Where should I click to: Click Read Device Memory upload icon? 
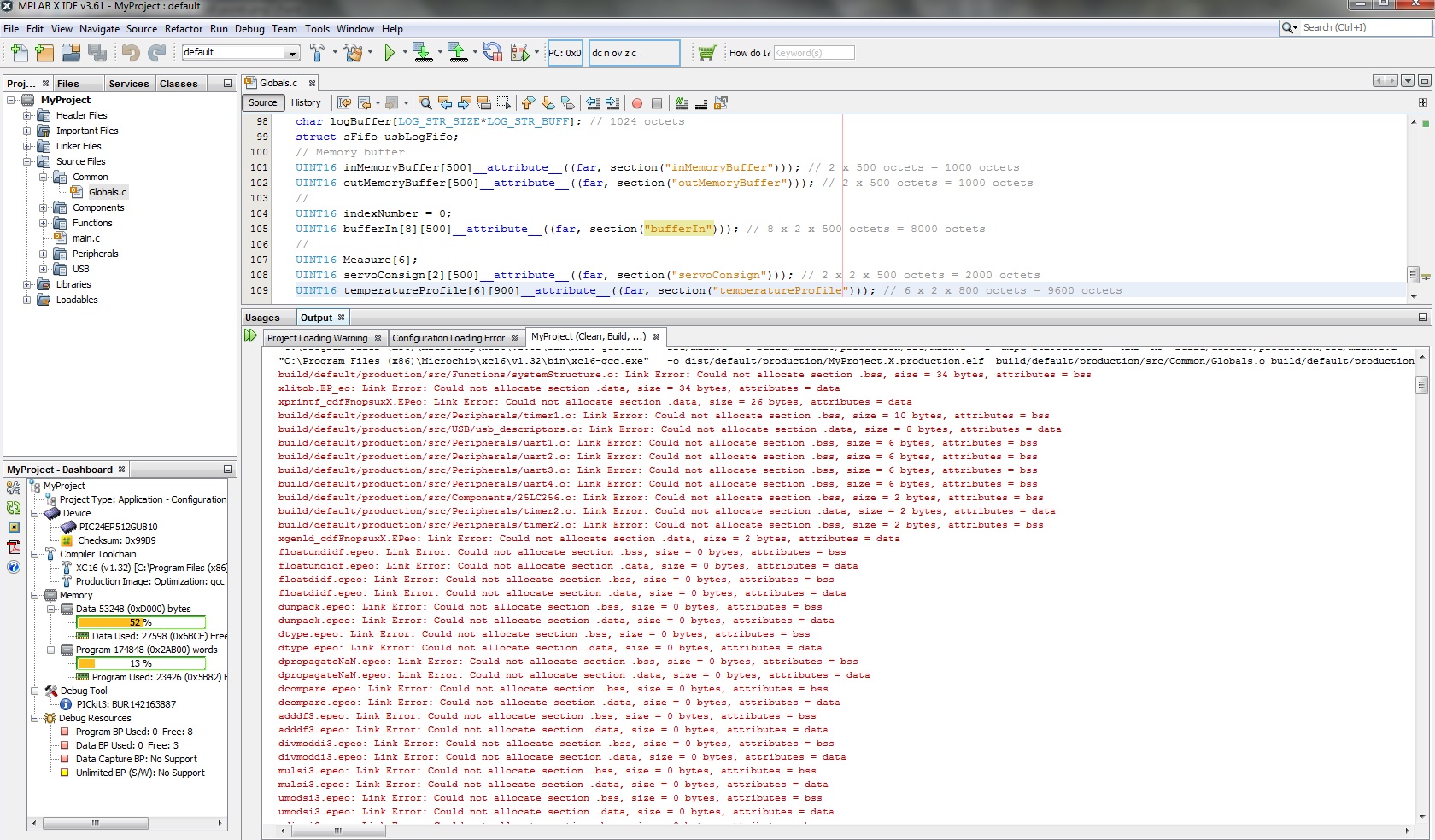point(458,53)
